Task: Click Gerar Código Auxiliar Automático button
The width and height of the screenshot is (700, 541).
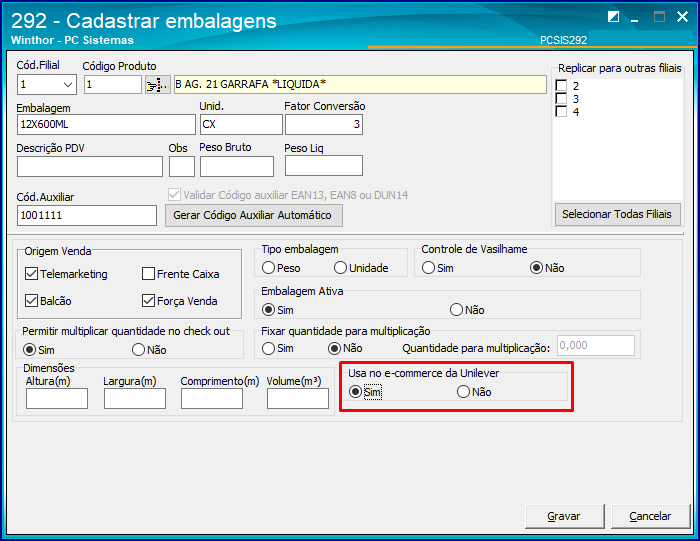Action: pos(254,215)
